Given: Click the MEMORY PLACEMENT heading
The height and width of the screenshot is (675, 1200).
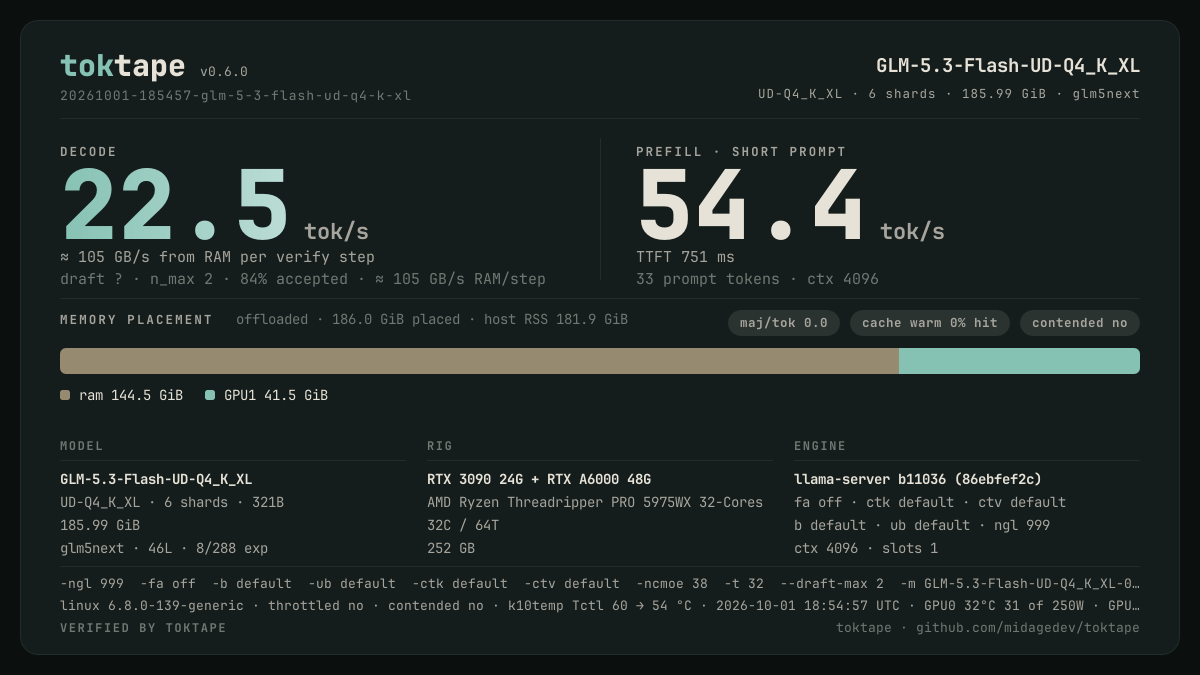Looking at the screenshot, I should click(136, 320).
